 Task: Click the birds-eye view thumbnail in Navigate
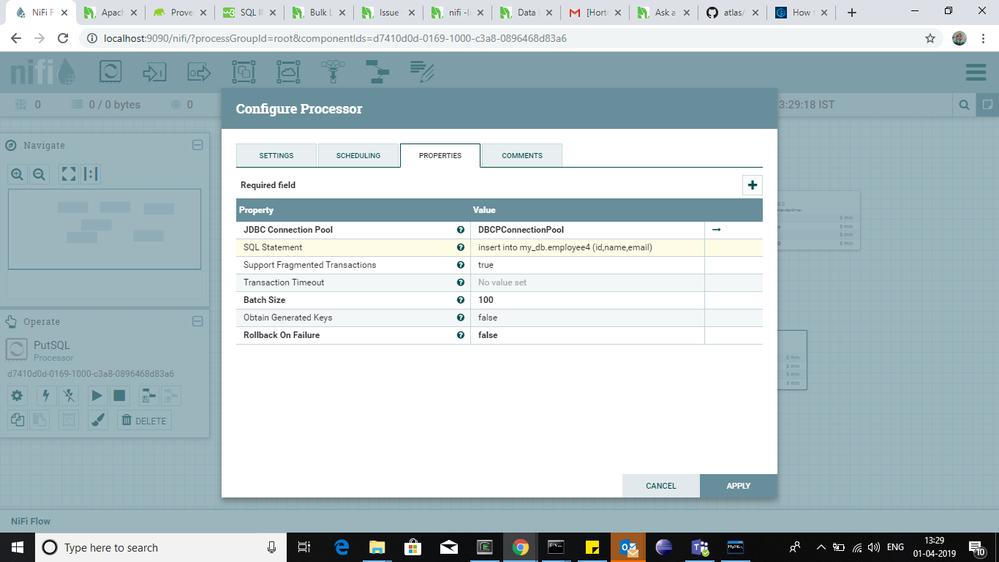point(104,229)
